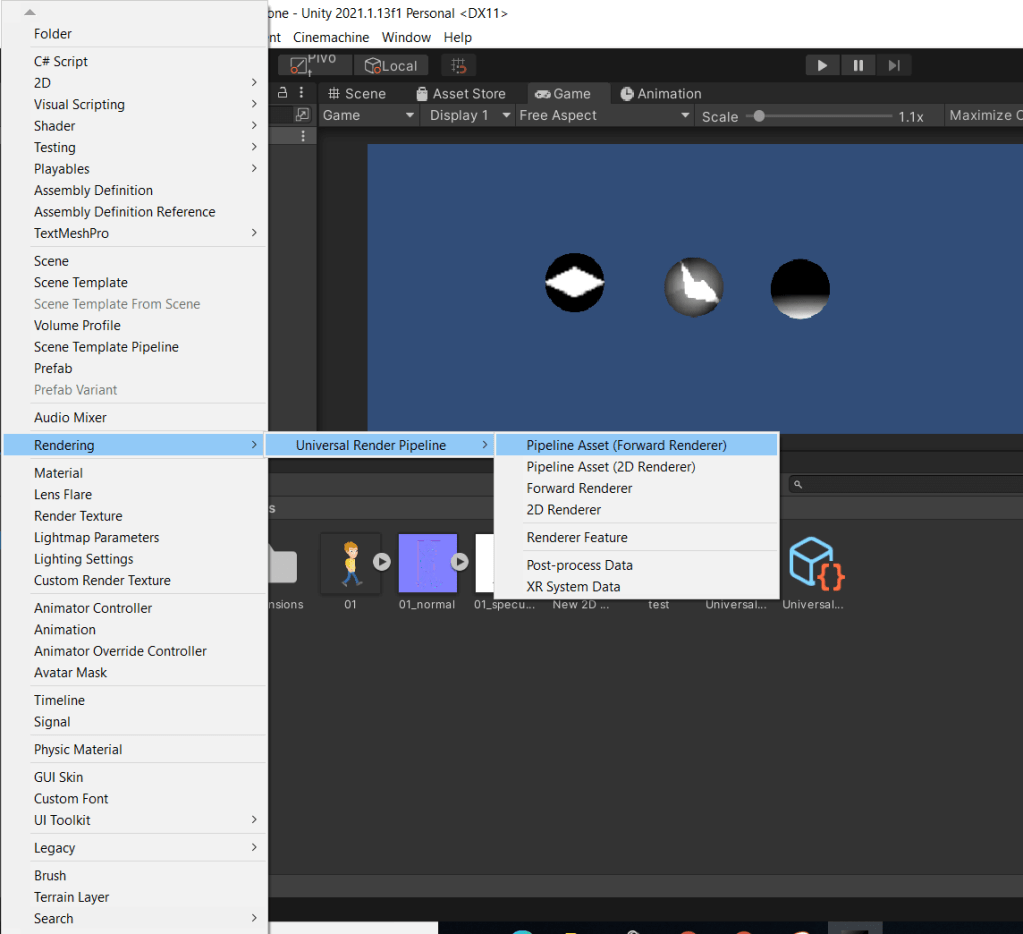Switch to the Scene tab
The image size is (1023, 934).
pos(357,93)
